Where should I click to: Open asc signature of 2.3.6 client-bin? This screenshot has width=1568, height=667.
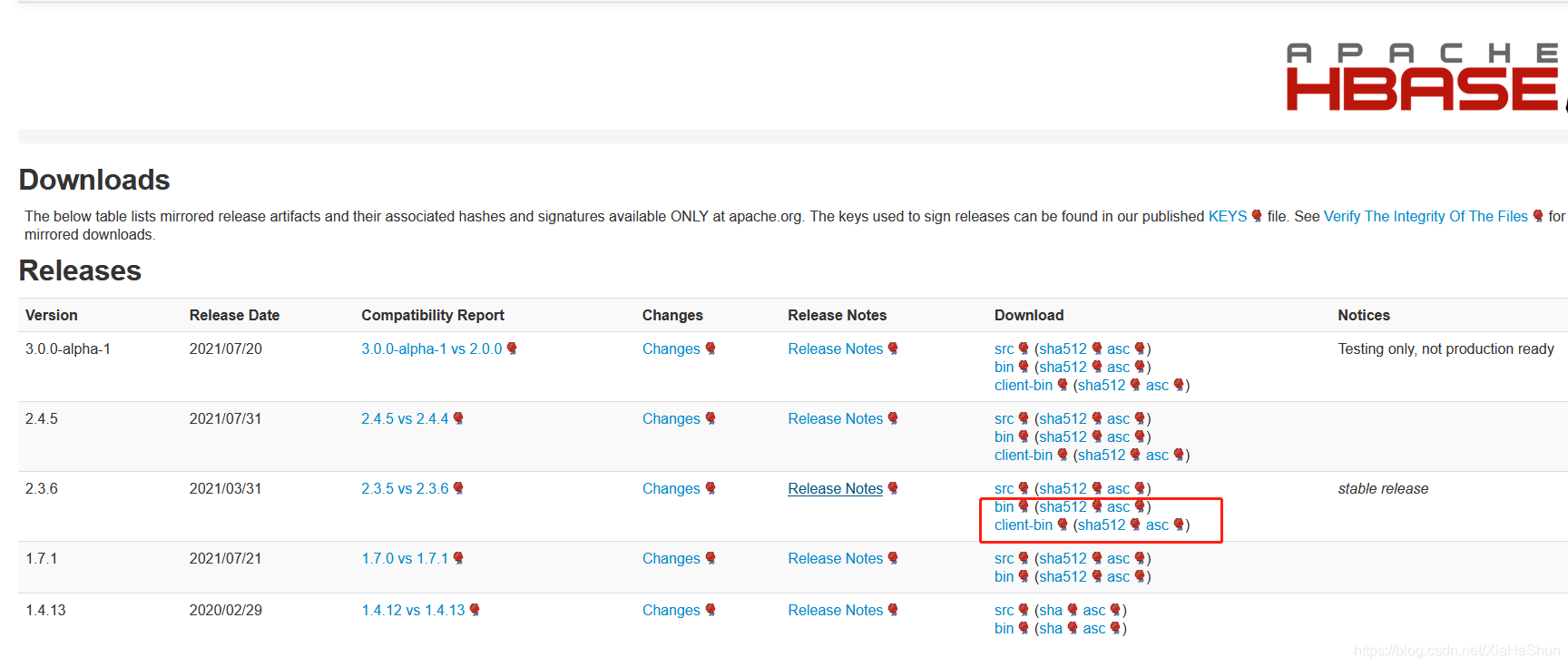point(1157,525)
